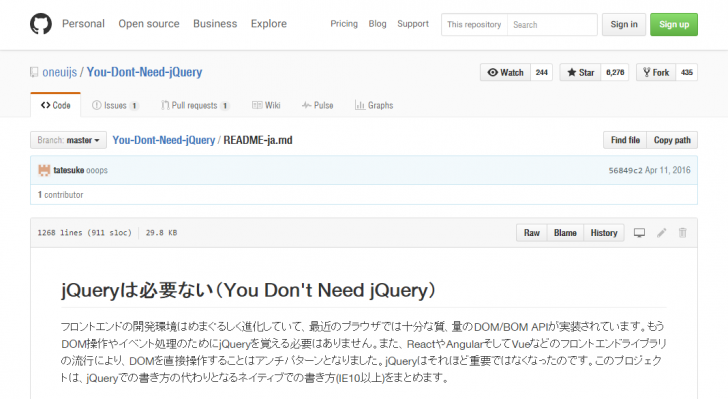This screenshot has width=728, height=399.
Task: View the Raw file
Action: 532,233
